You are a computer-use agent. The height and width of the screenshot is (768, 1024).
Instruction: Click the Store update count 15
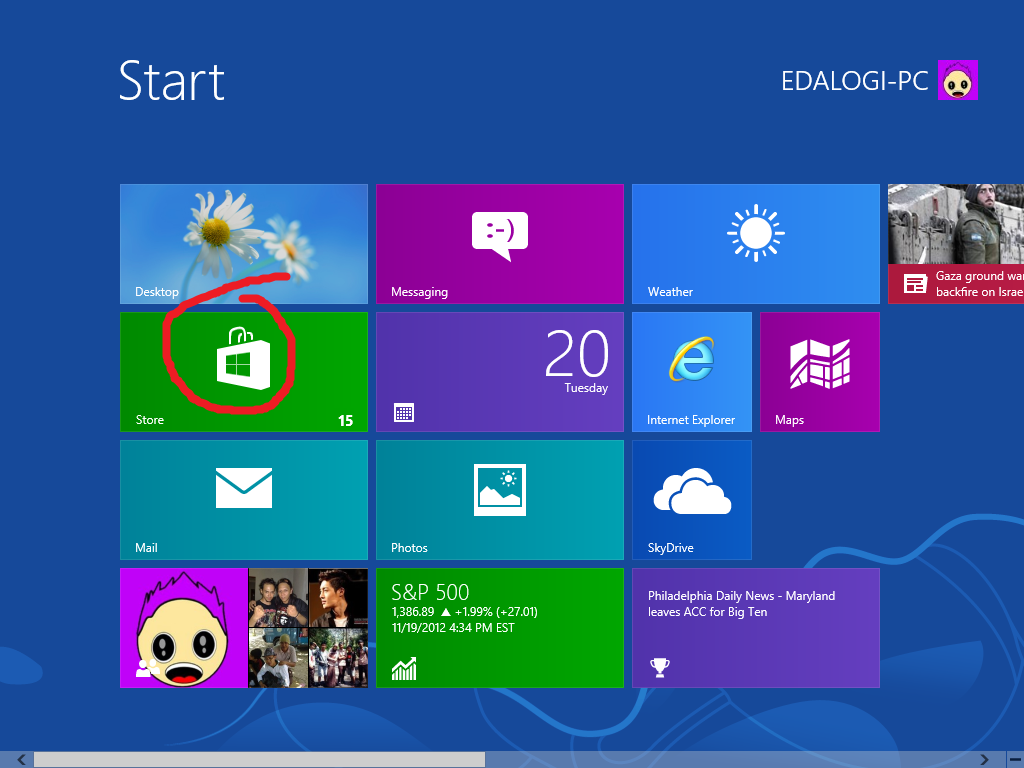[345, 421]
